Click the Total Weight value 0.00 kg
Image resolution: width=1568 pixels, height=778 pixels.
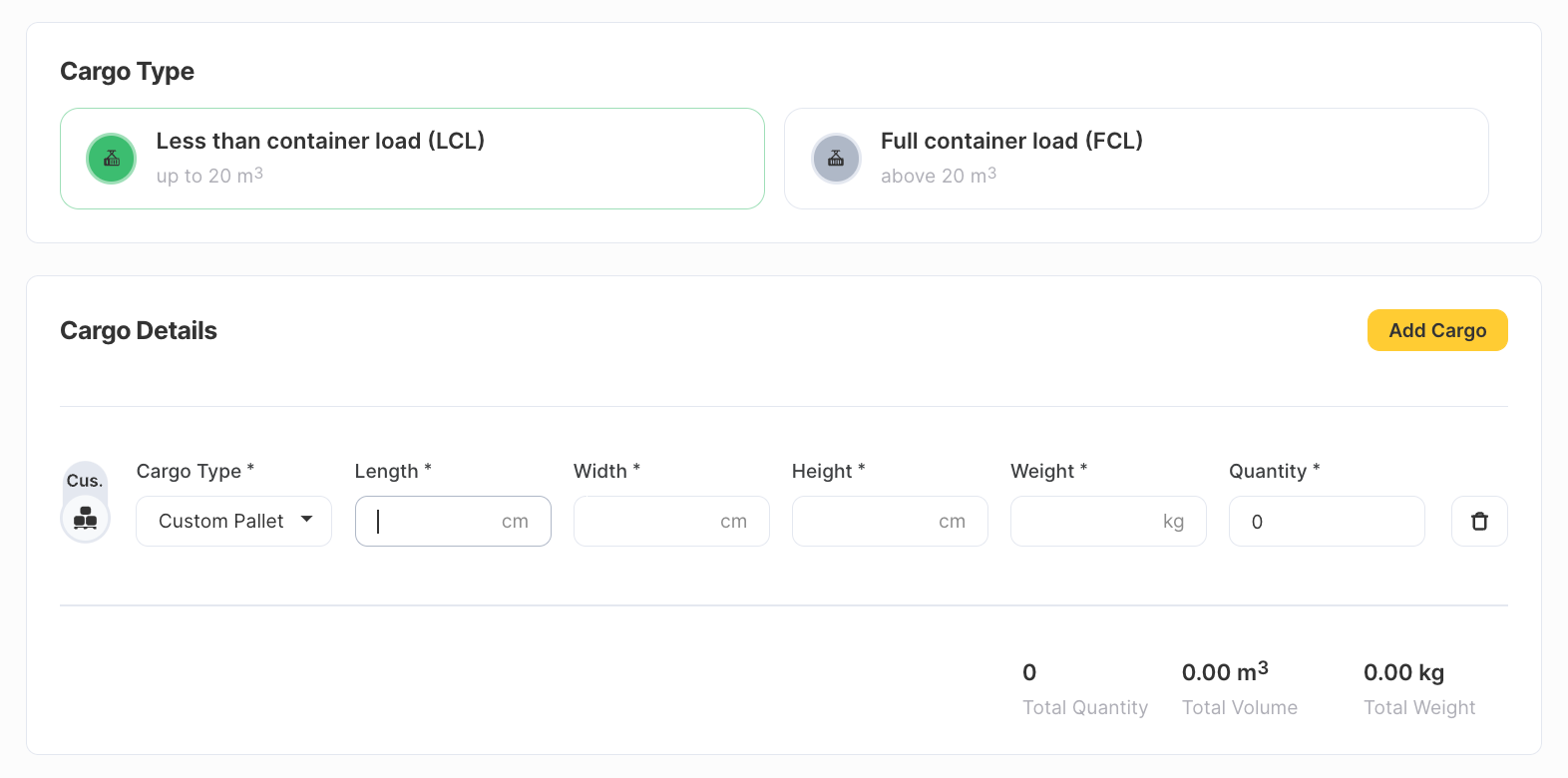click(x=1403, y=672)
